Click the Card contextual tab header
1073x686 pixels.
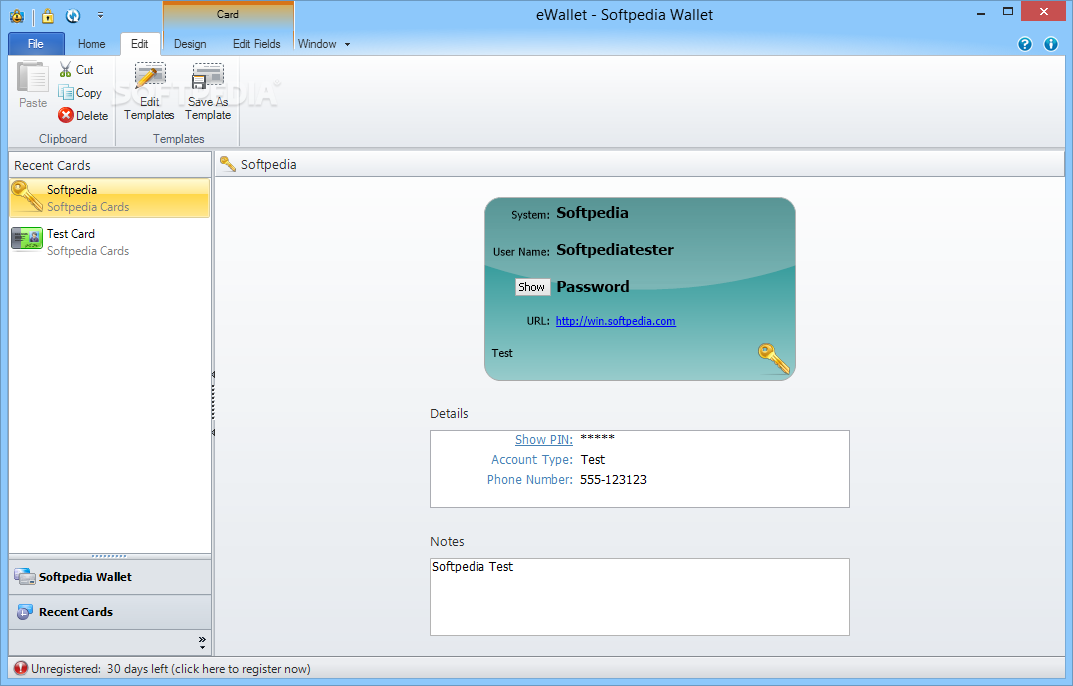click(228, 14)
